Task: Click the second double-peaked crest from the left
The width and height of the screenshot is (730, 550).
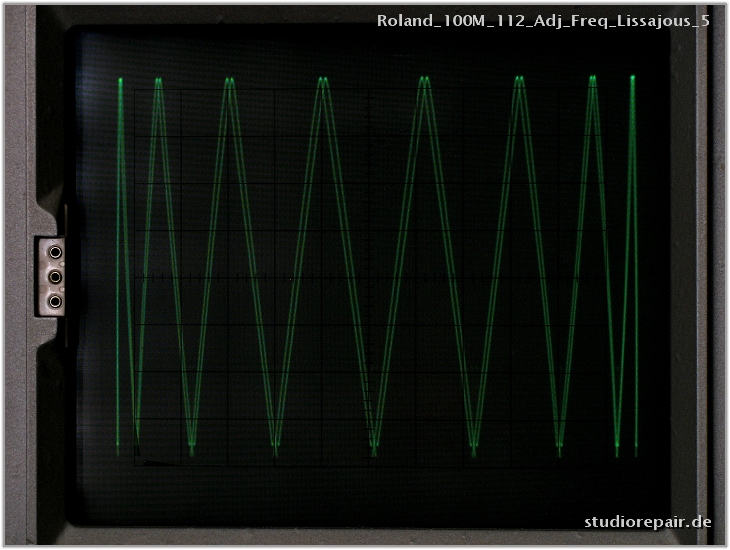Action: click(x=230, y=81)
